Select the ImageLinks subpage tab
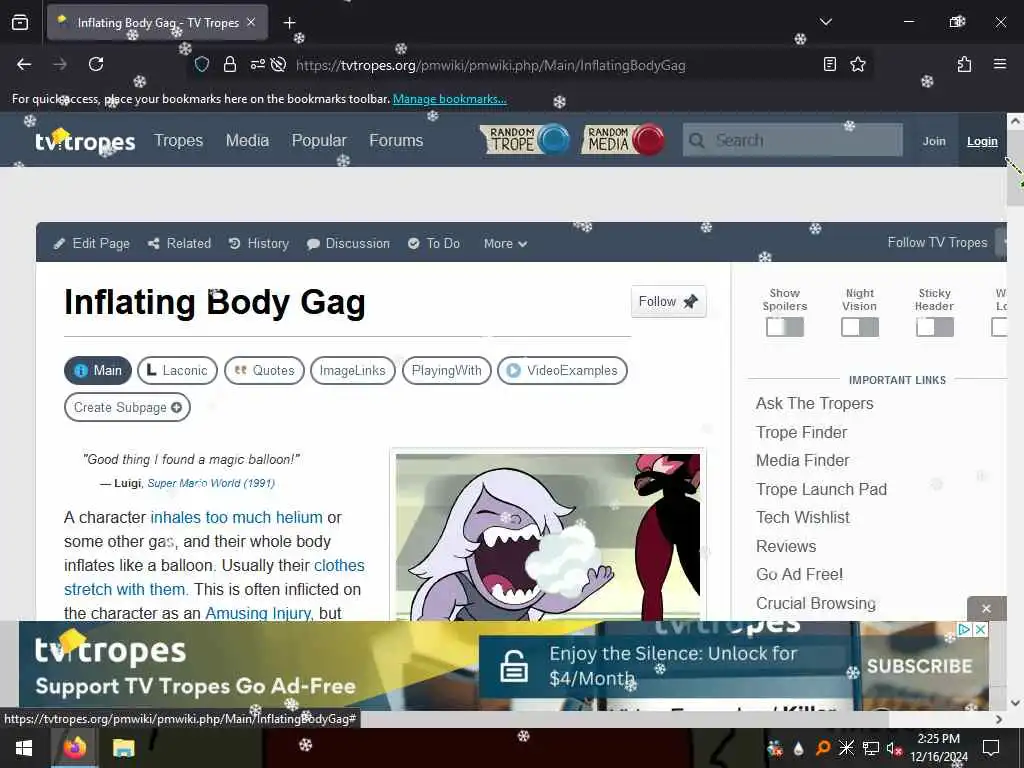 (x=353, y=370)
